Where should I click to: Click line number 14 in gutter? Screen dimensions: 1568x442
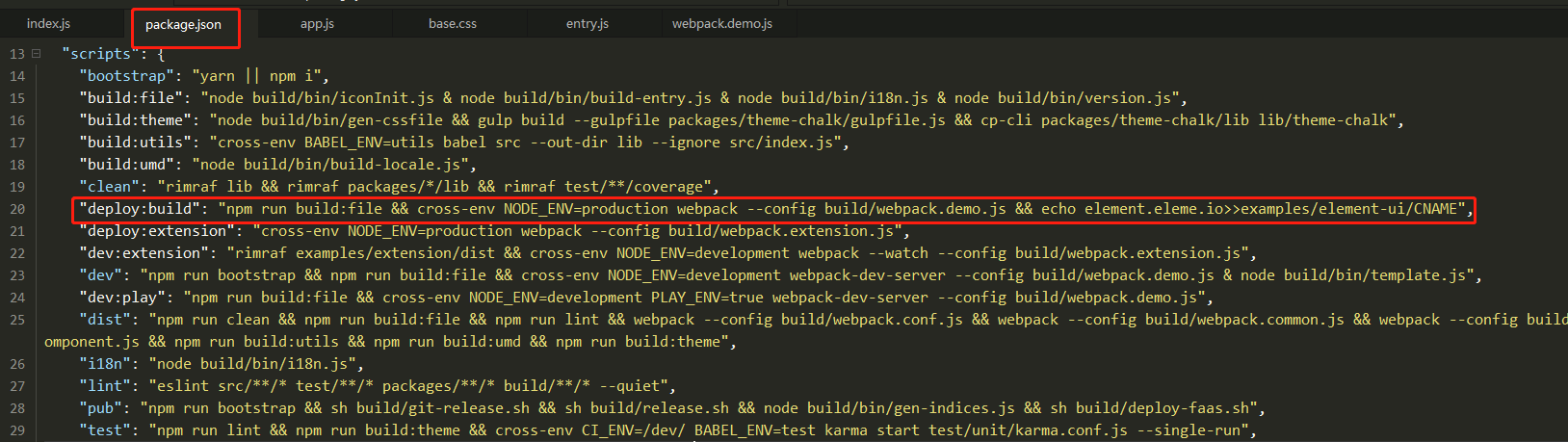click(17, 76)
